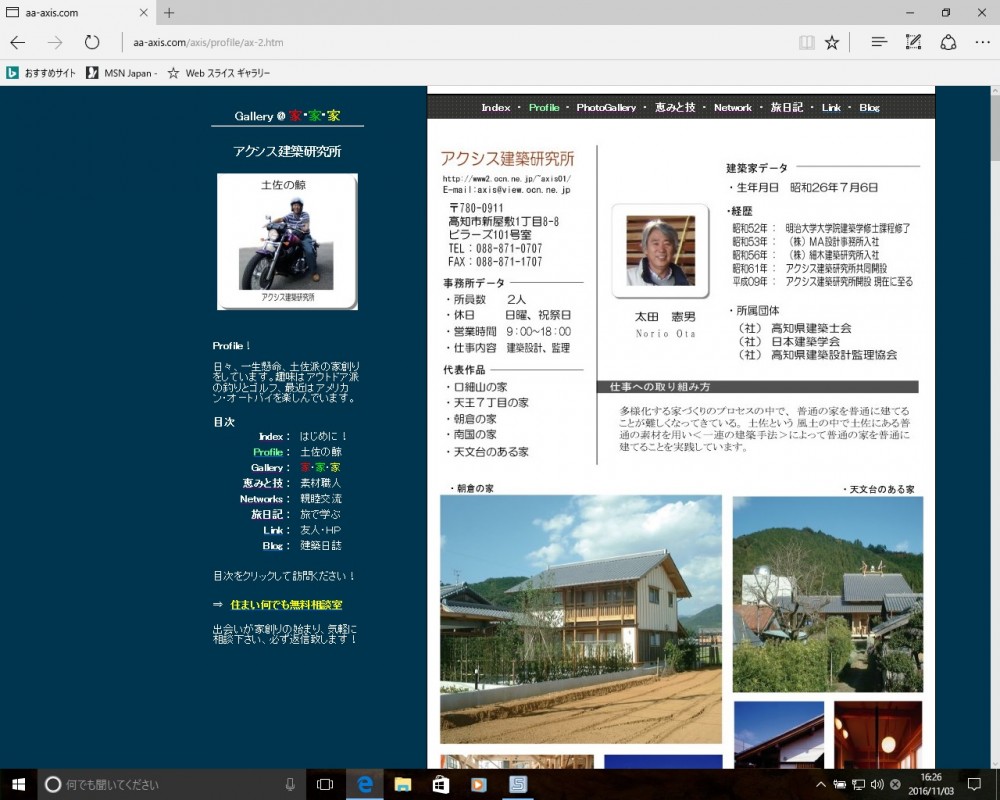Add page to favorites star icon
Viewport: 1000px width, 800px height.
(x=832, y=42)
